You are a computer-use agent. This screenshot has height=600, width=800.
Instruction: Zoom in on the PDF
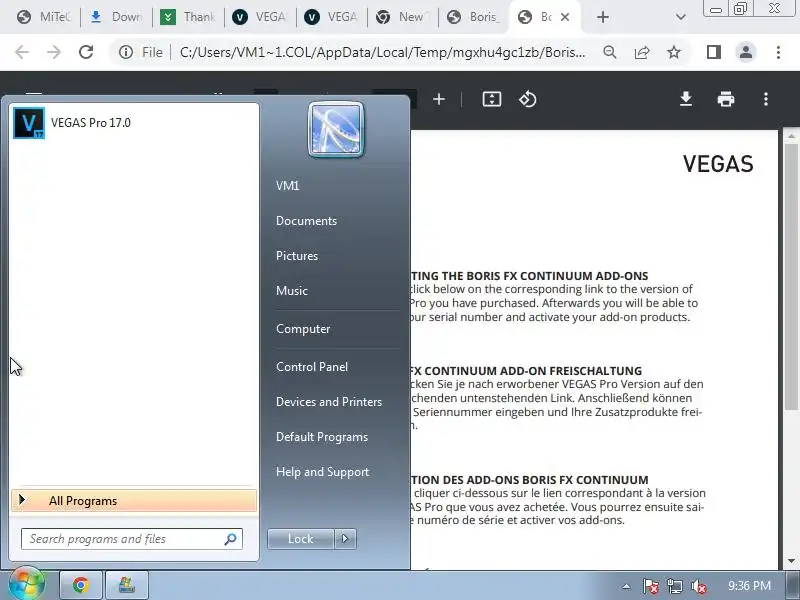point(439,99)
